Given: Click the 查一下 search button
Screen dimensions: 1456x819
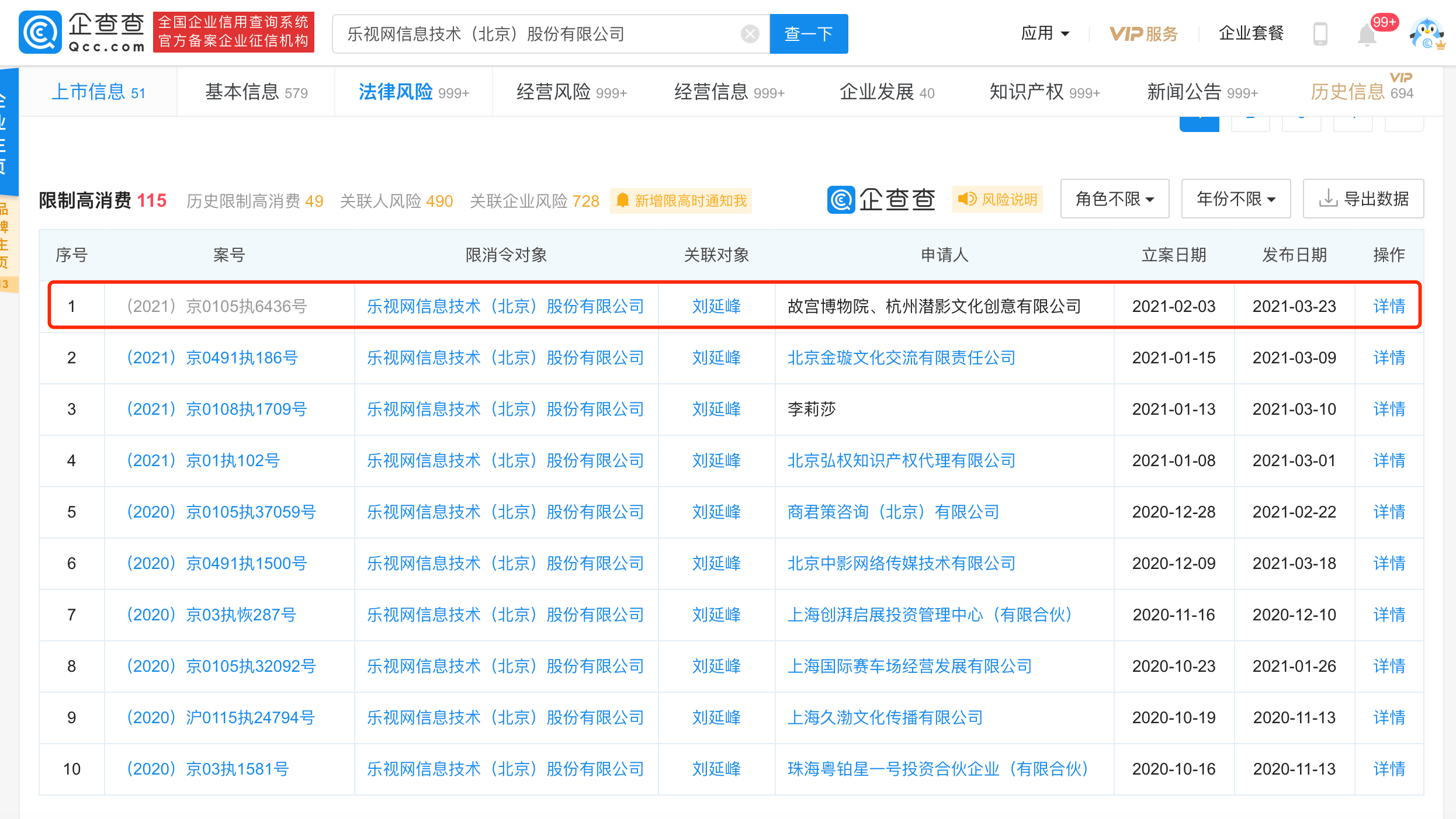Looking at the screenshot, I should 809,33.
